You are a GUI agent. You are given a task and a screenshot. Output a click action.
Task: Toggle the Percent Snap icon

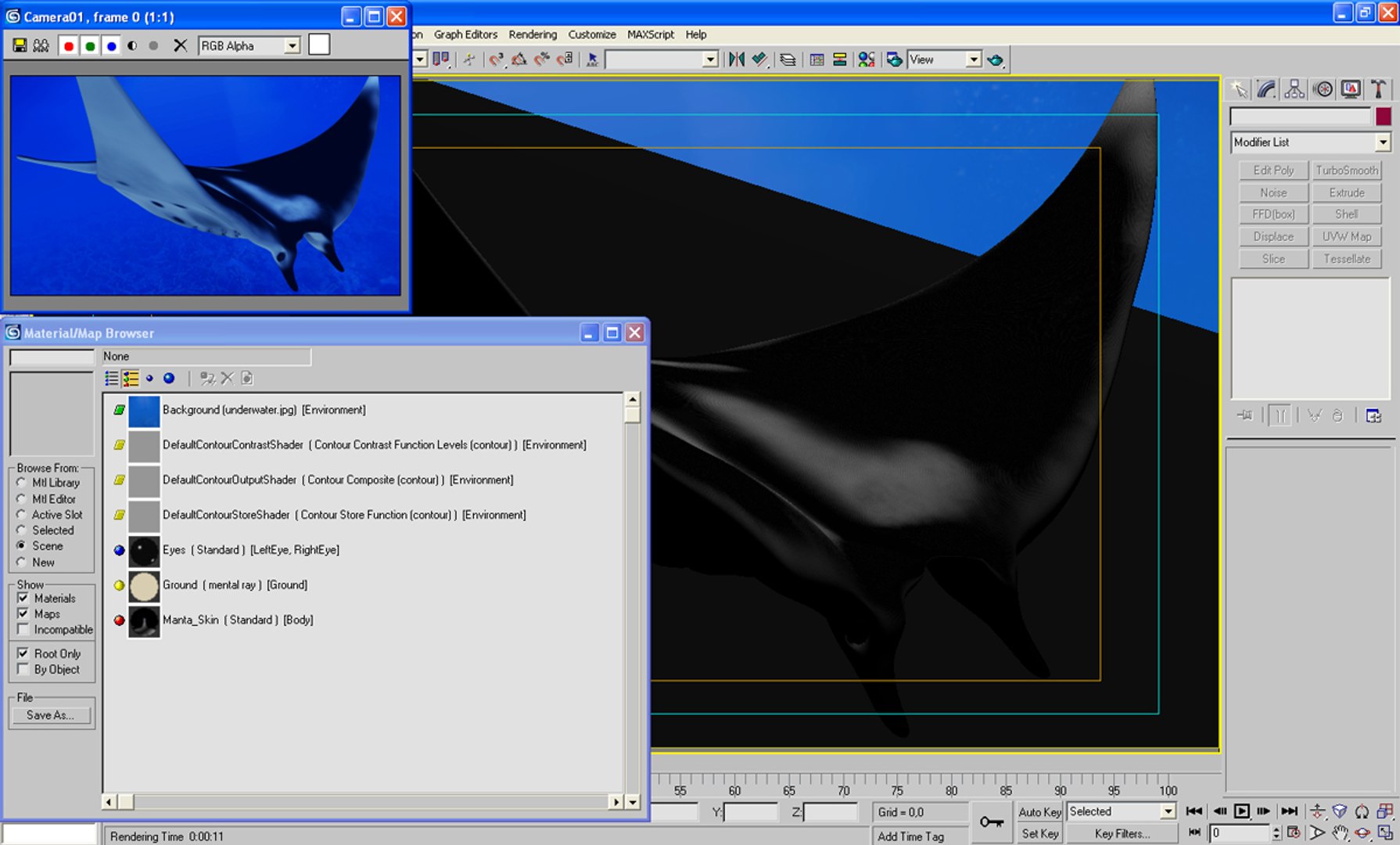tap(541, 59)
